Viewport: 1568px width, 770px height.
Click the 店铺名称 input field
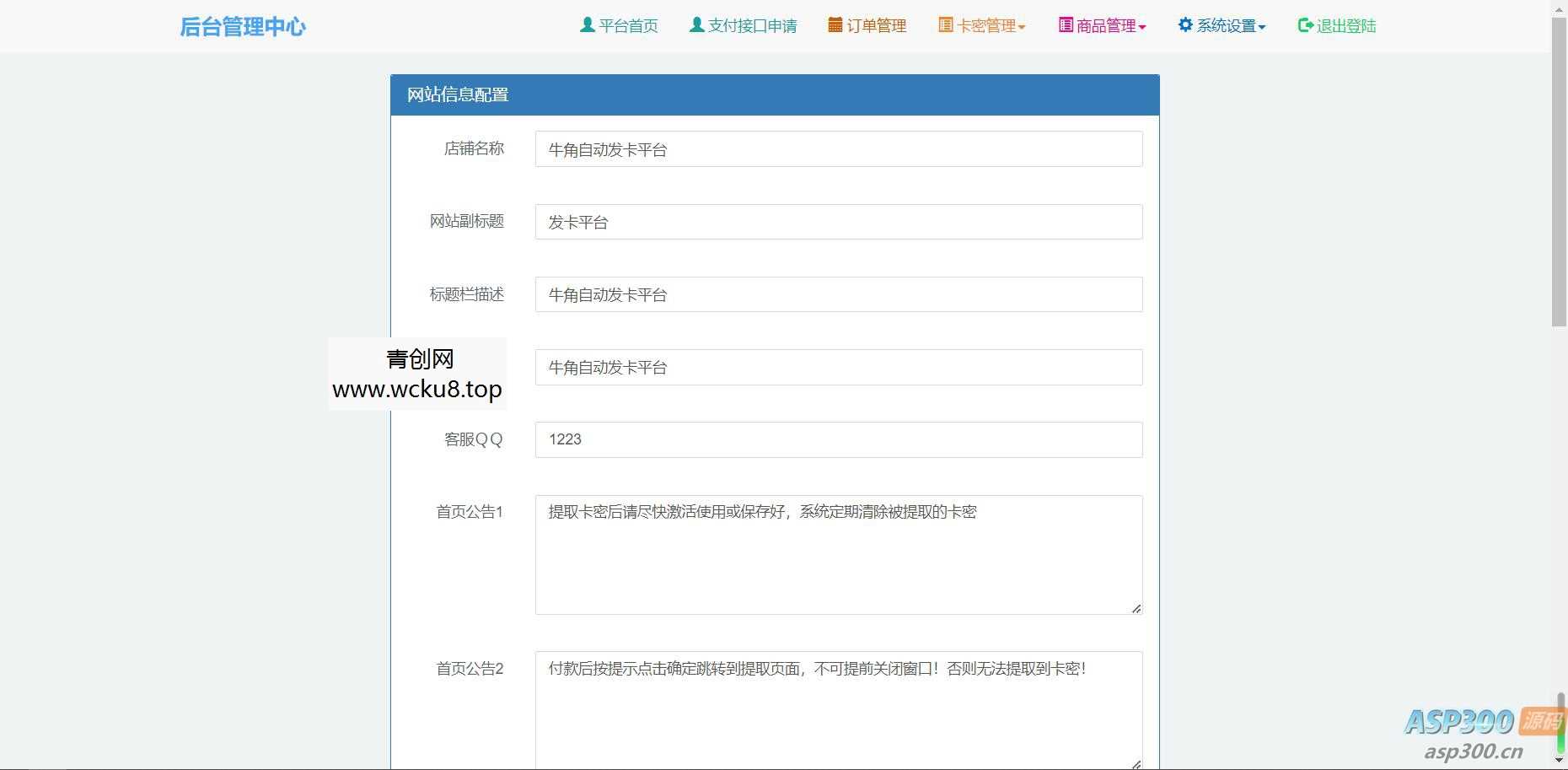(838, 149)
